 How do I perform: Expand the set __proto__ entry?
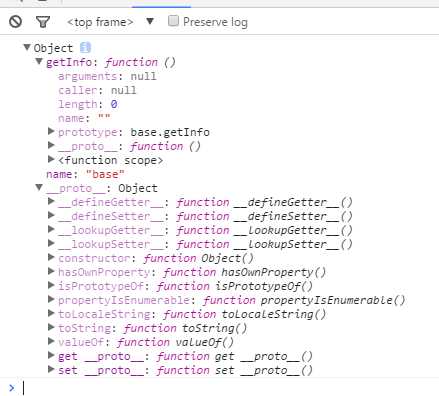coord(51,369)
